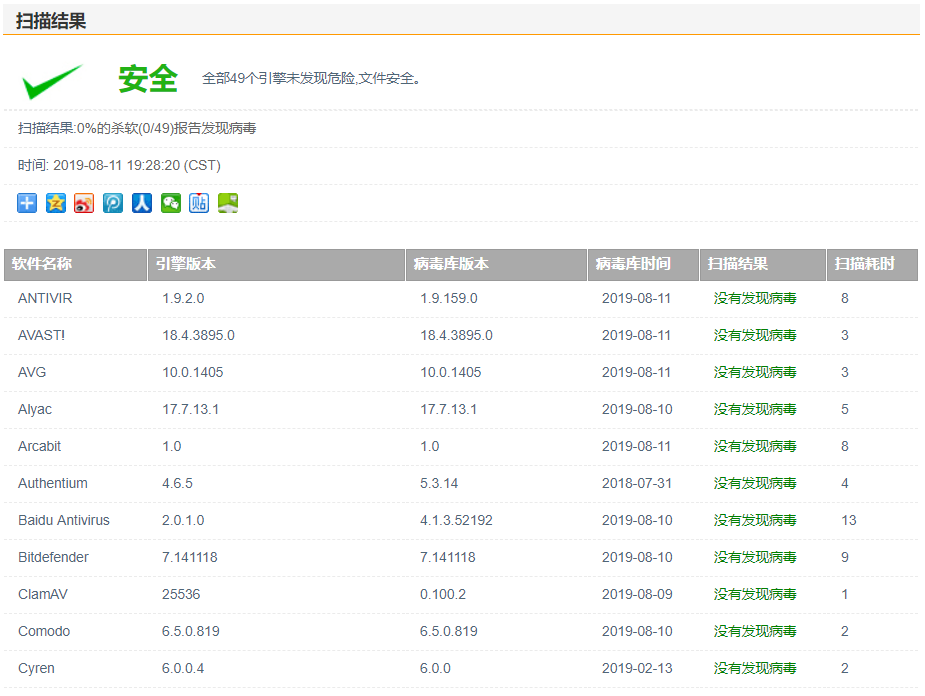Click the scan time 2019-08-11 19:28:20

(x=119, y=166)
